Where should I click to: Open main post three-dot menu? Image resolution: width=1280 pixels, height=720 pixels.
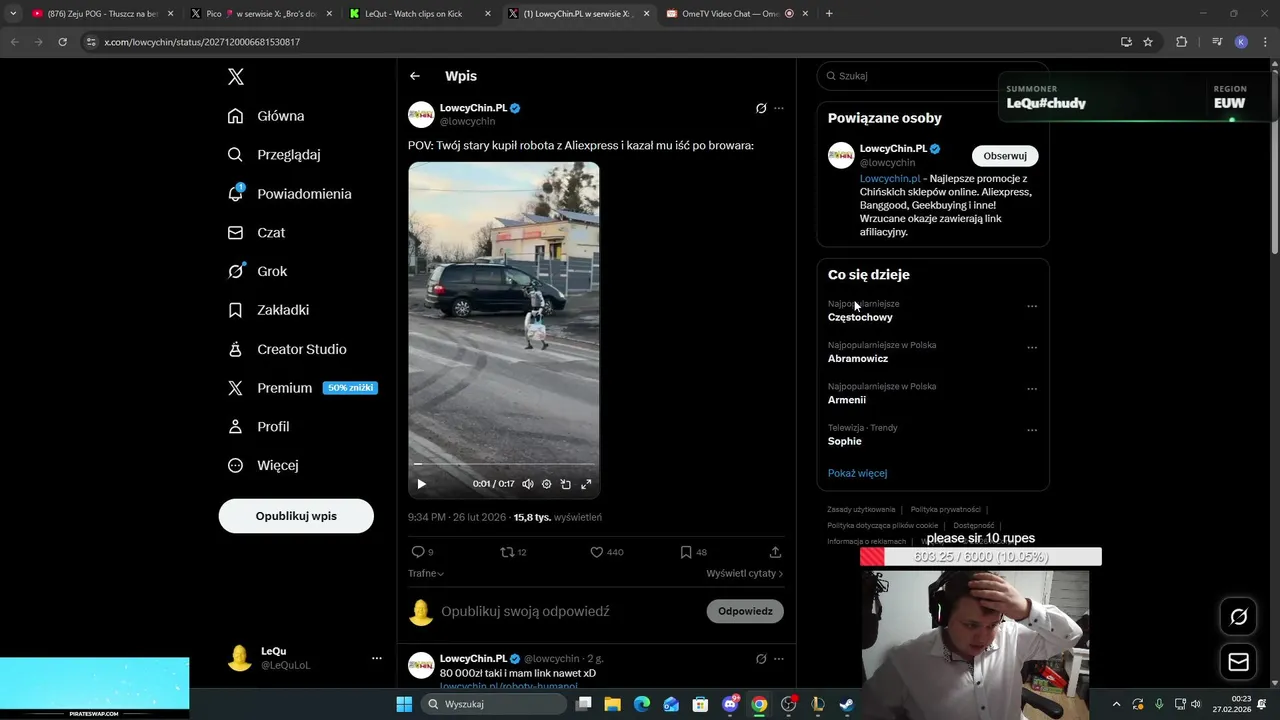[779, 108]
